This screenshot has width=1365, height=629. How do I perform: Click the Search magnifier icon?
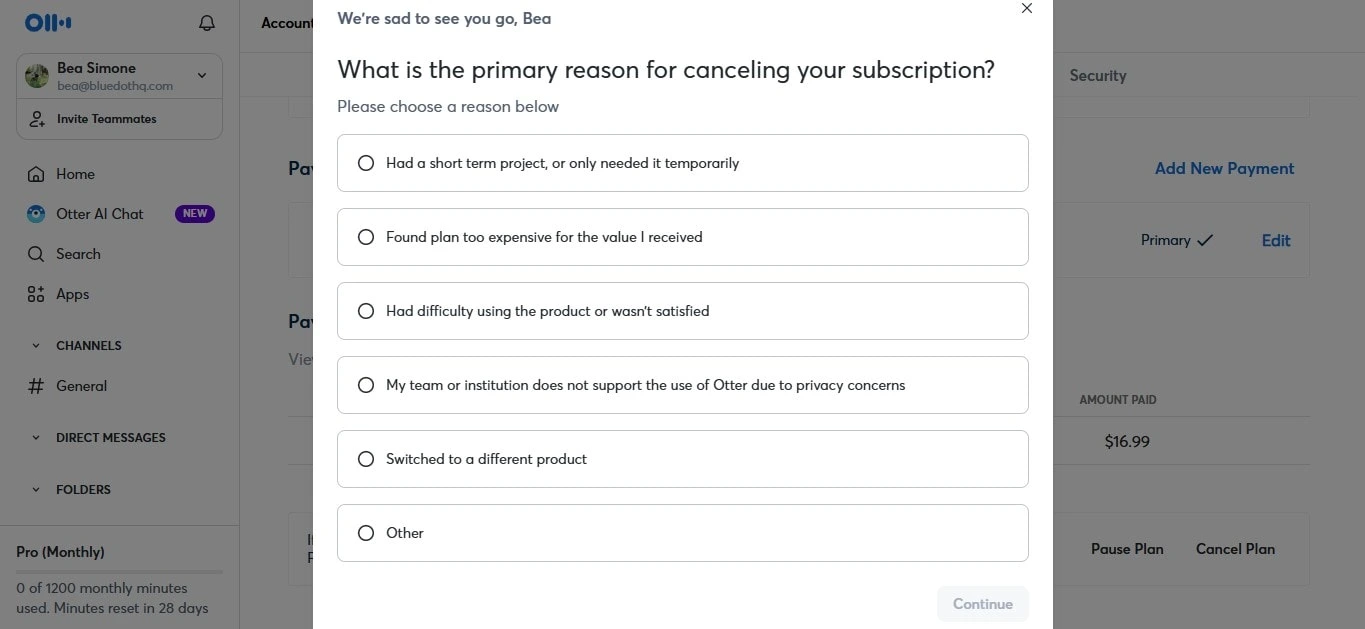[x=36, y=254]
